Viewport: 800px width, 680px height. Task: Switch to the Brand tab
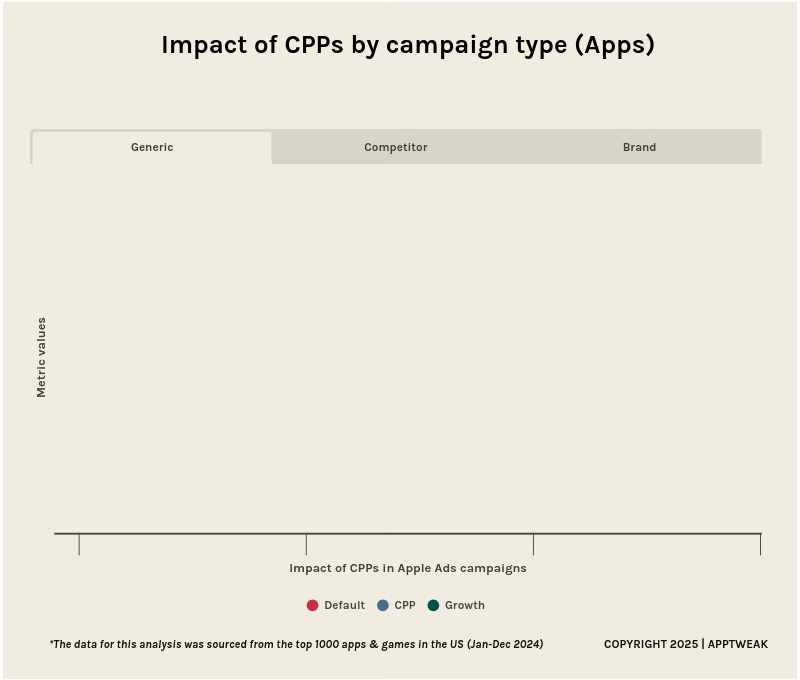[x=639, y=147]
